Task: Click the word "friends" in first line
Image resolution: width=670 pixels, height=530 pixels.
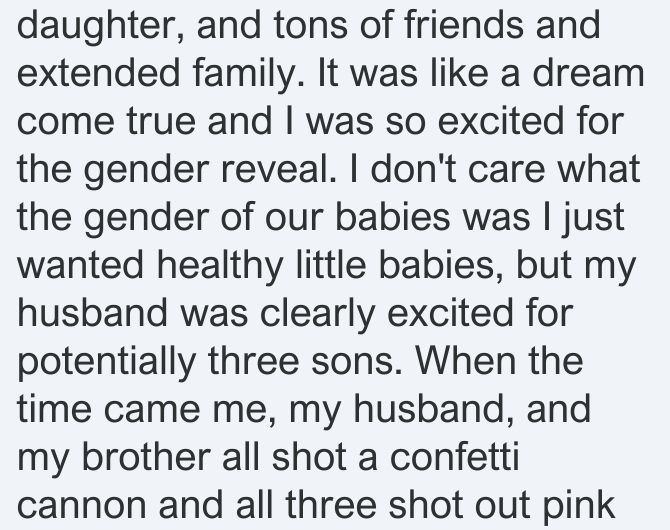Action: coord(463,25)
